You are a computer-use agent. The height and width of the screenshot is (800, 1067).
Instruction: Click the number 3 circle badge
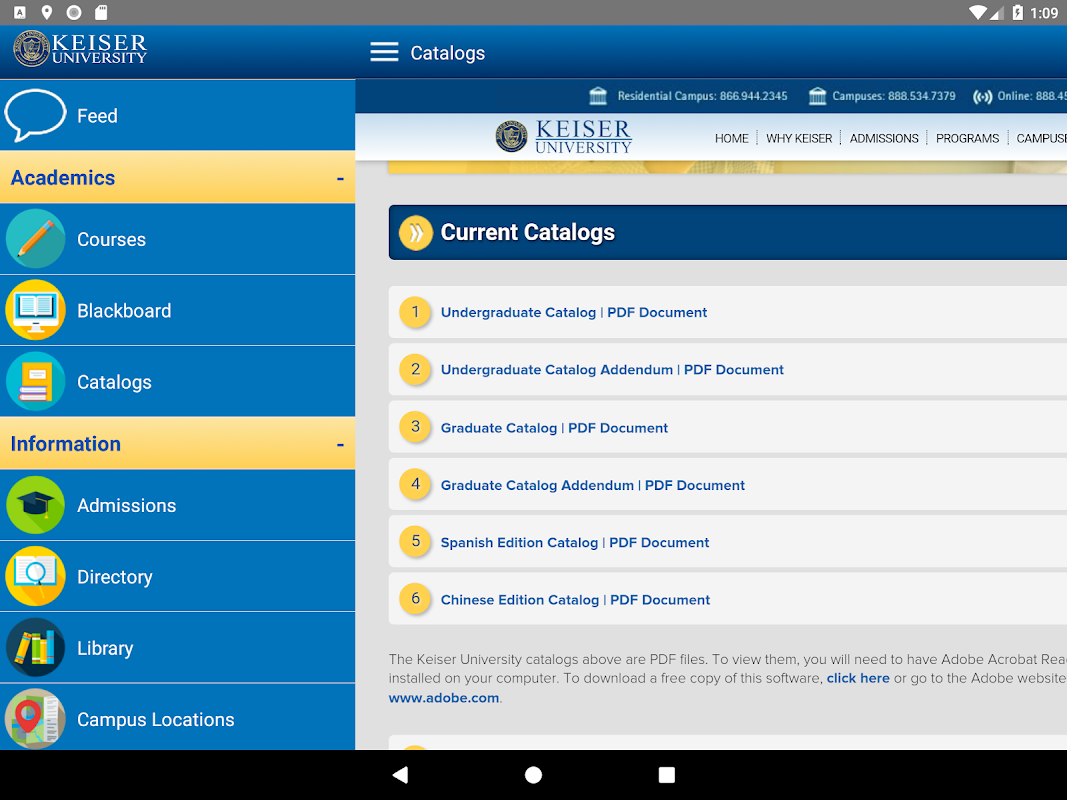coord(415,427)
